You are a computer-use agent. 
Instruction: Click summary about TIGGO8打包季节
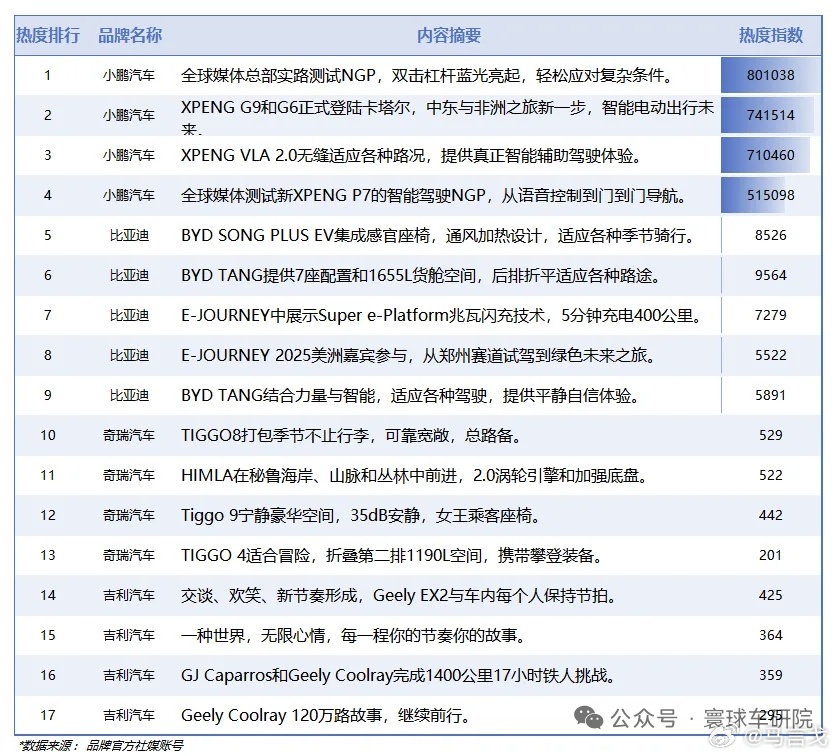coord(351,436)
